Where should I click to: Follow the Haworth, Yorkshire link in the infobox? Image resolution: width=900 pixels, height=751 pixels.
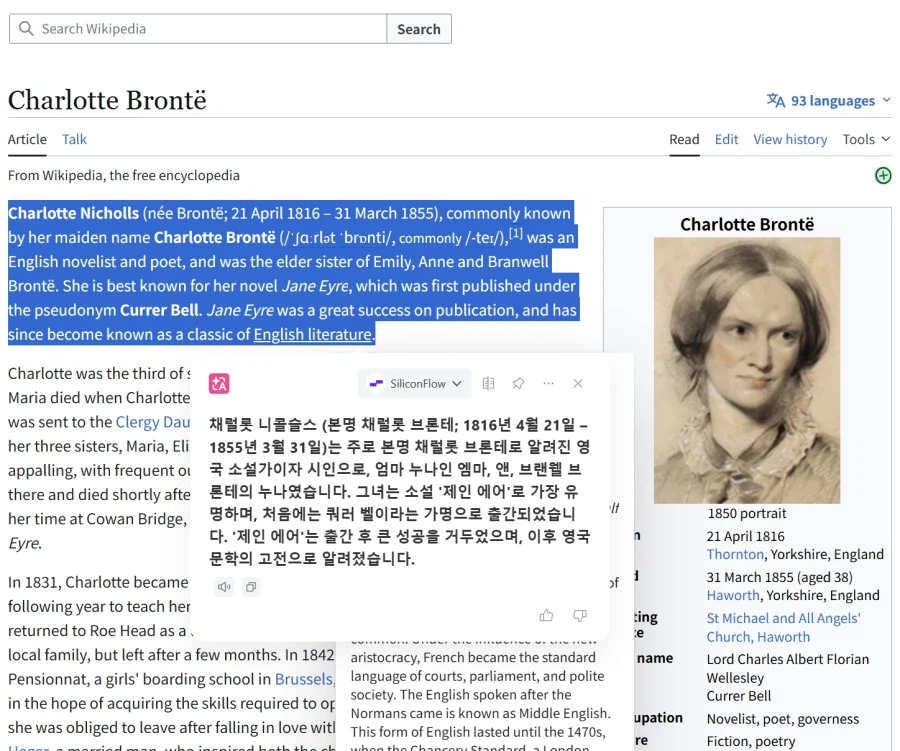(x=732, y=595)
